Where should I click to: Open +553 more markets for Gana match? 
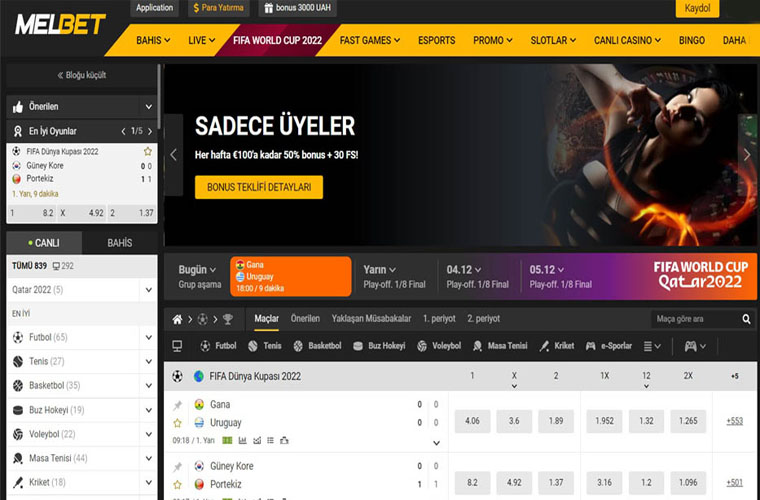[734, 421]
